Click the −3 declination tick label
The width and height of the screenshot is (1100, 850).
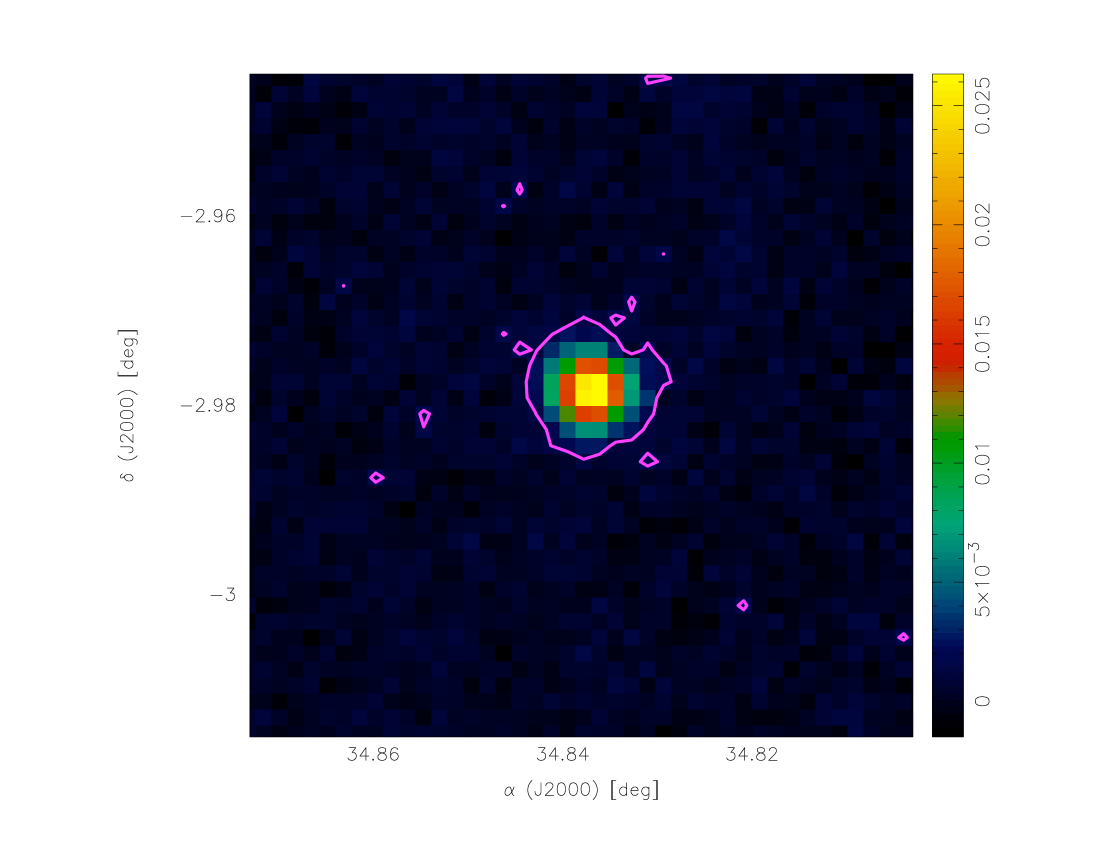[x=223, y=595]
